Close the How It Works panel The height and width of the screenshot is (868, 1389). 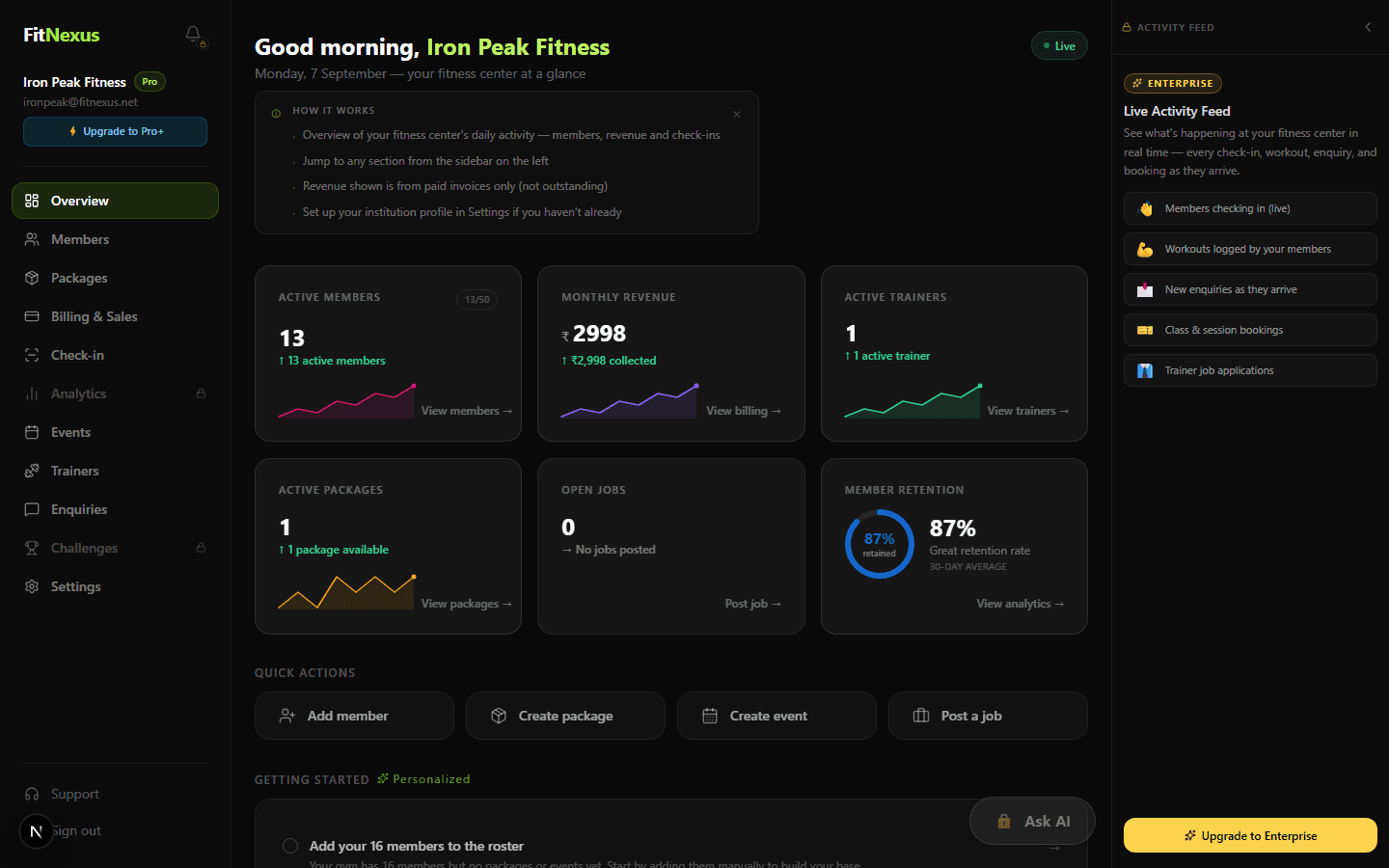coord(737,114)
